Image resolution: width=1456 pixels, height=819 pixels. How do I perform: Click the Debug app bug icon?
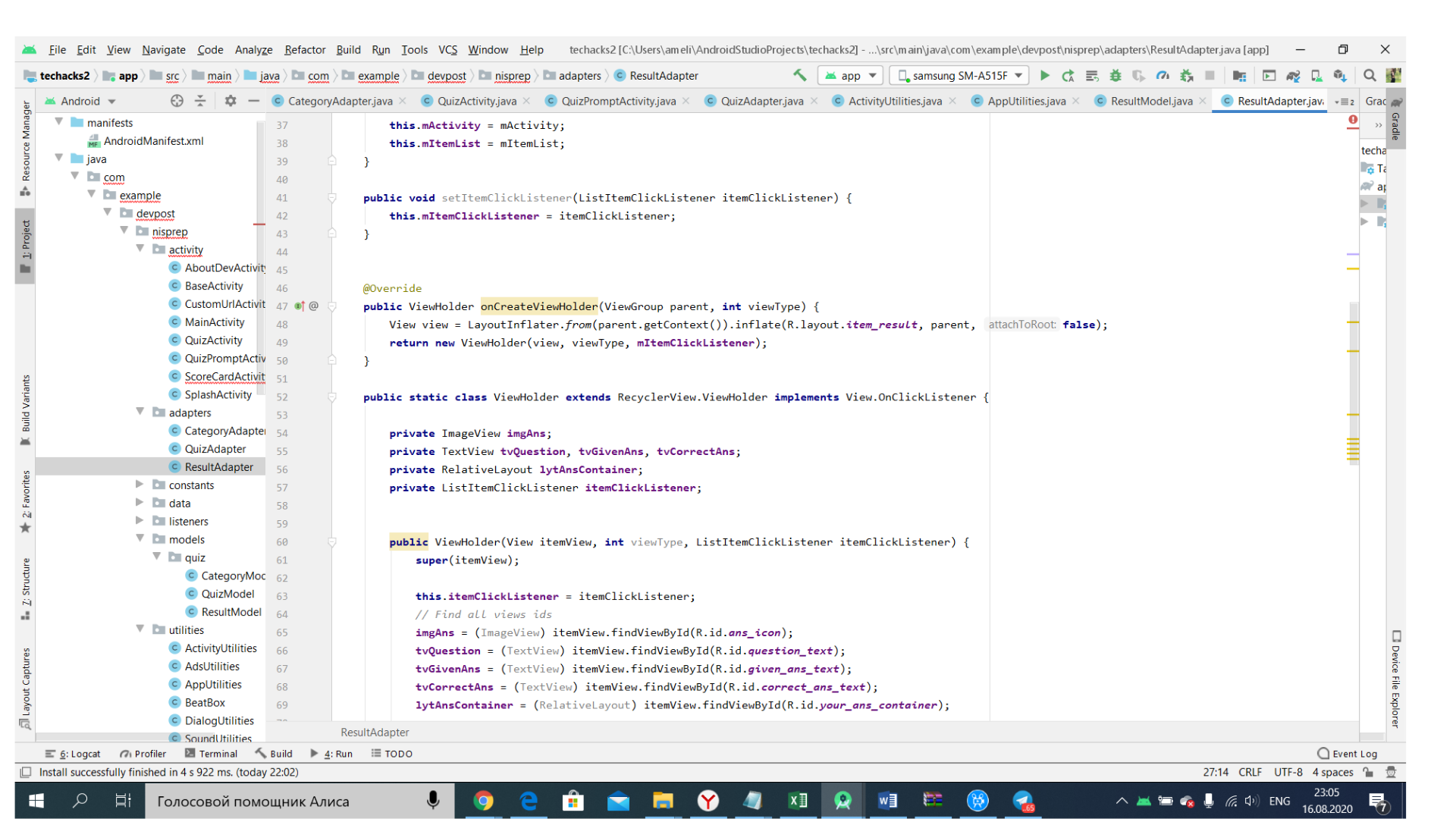tap(1116, 75)
